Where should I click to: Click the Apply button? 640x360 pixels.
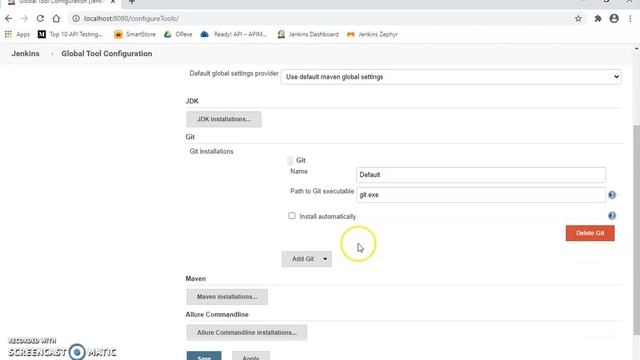pos(251,356)
